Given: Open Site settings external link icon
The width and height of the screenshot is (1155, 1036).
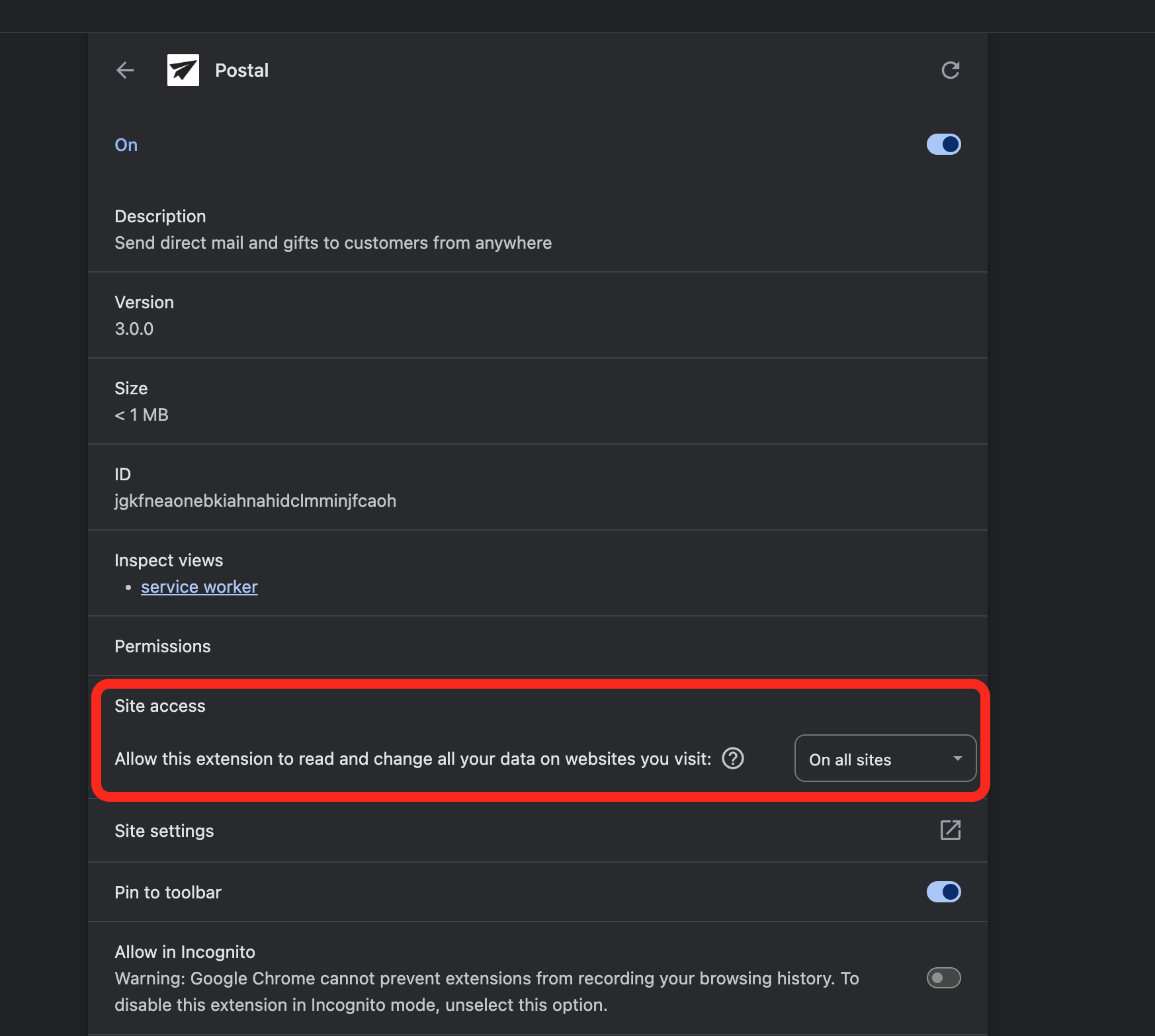Looking at the screenshot, I should (x=951, y=830).
